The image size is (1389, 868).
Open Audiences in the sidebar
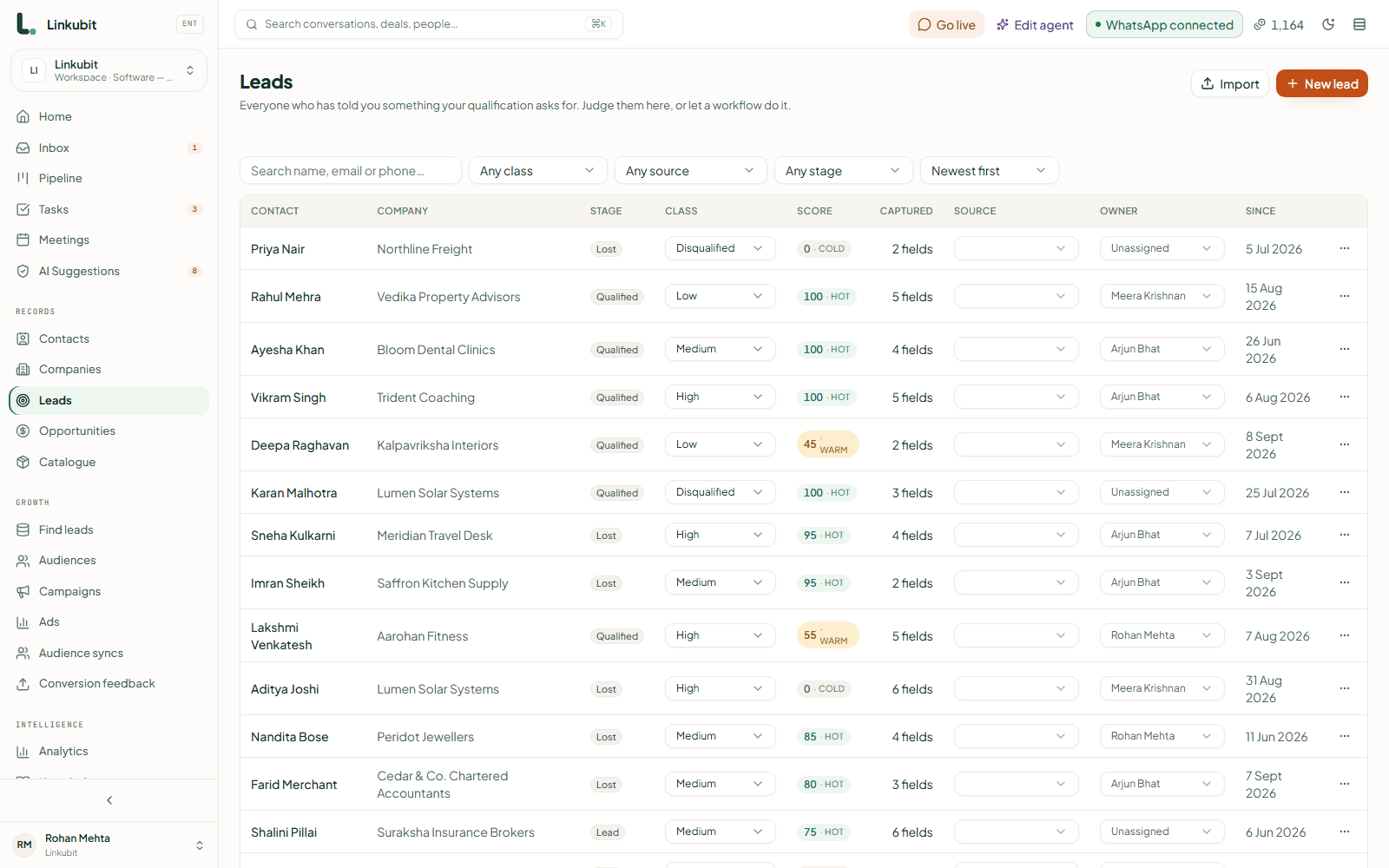pos(109,560)
